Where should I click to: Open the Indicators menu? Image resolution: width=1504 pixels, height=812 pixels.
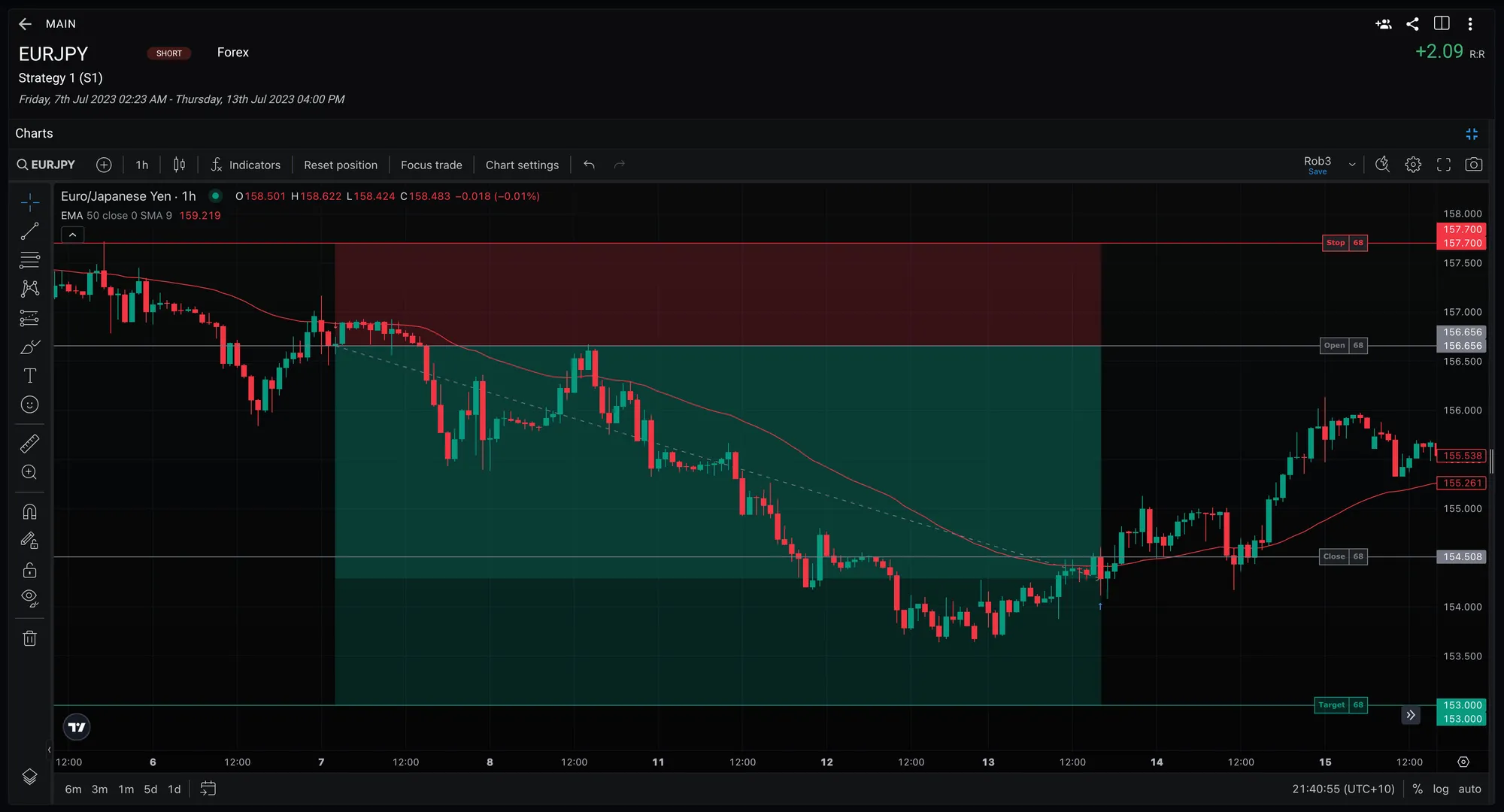click(x=246, y=165)
